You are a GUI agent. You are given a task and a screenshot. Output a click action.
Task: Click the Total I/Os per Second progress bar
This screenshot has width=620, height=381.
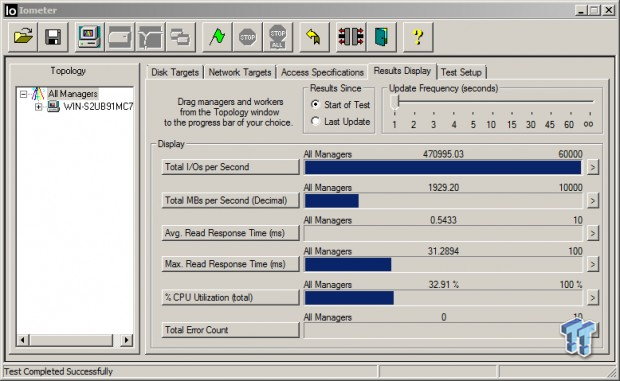coord(443,168)
